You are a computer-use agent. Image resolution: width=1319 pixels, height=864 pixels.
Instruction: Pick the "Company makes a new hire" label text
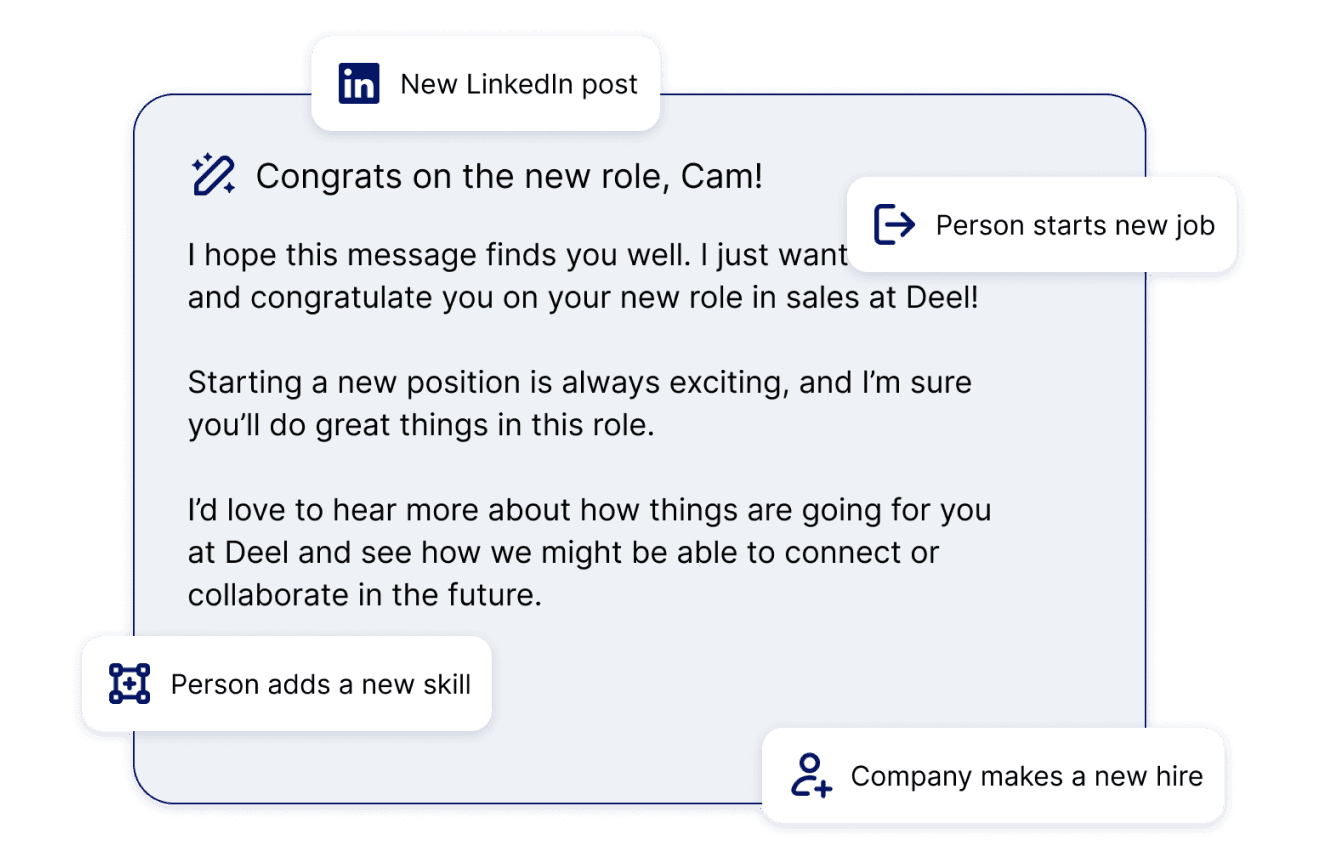point(1026,777)
